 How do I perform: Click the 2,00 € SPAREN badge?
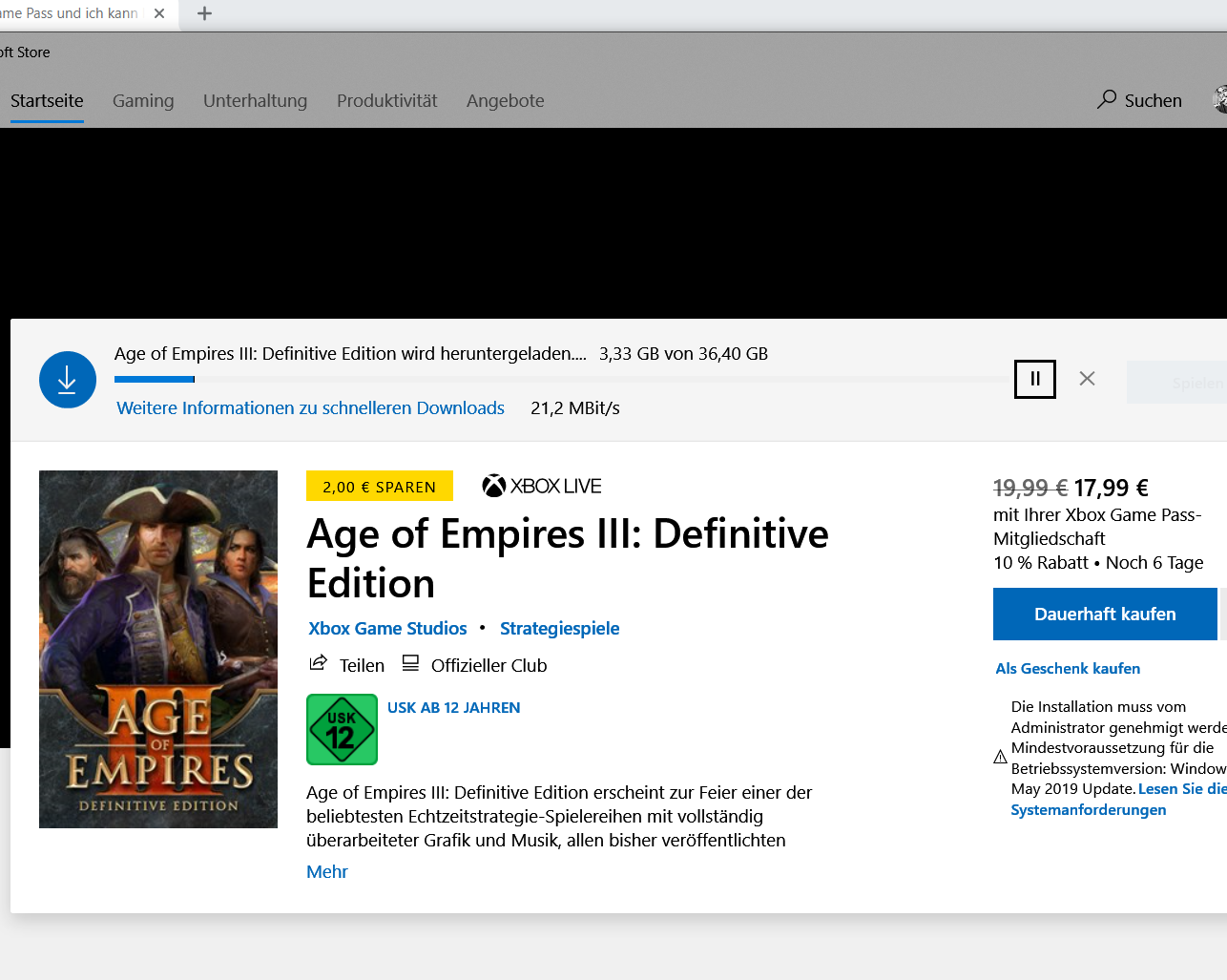point(379,487)
